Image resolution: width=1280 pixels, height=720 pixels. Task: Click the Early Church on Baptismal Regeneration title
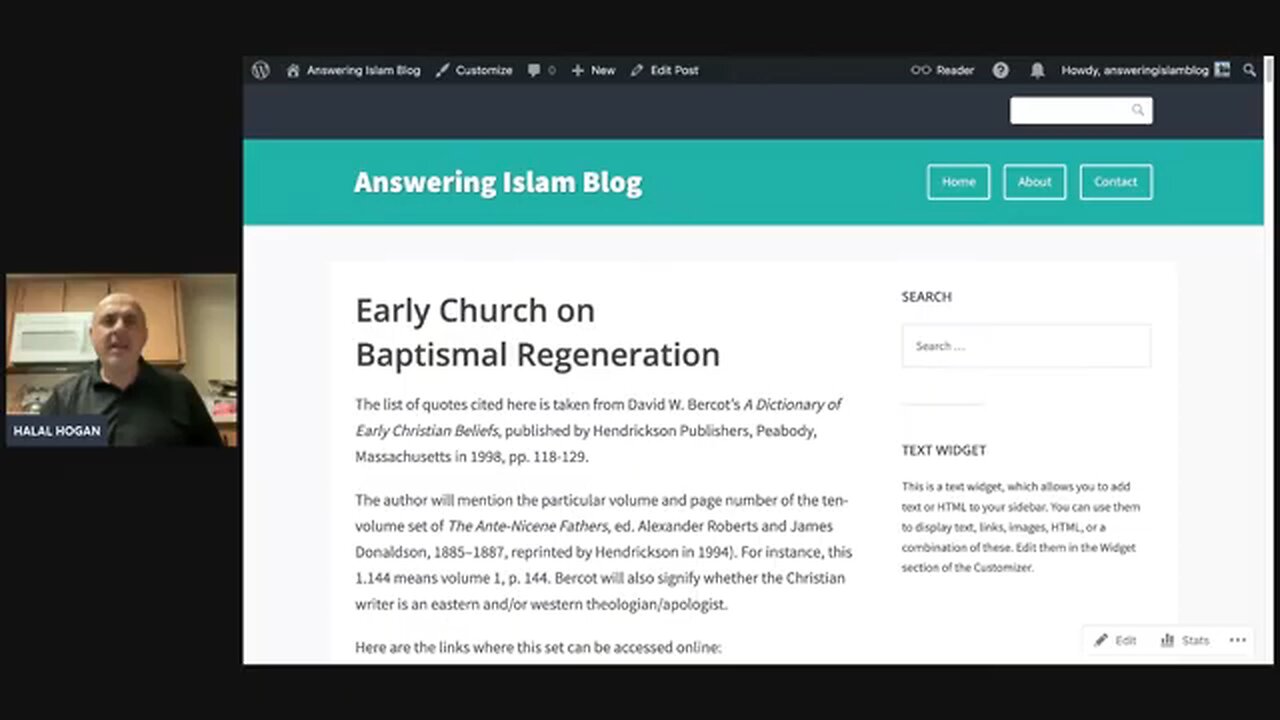(x=537, y=332)
